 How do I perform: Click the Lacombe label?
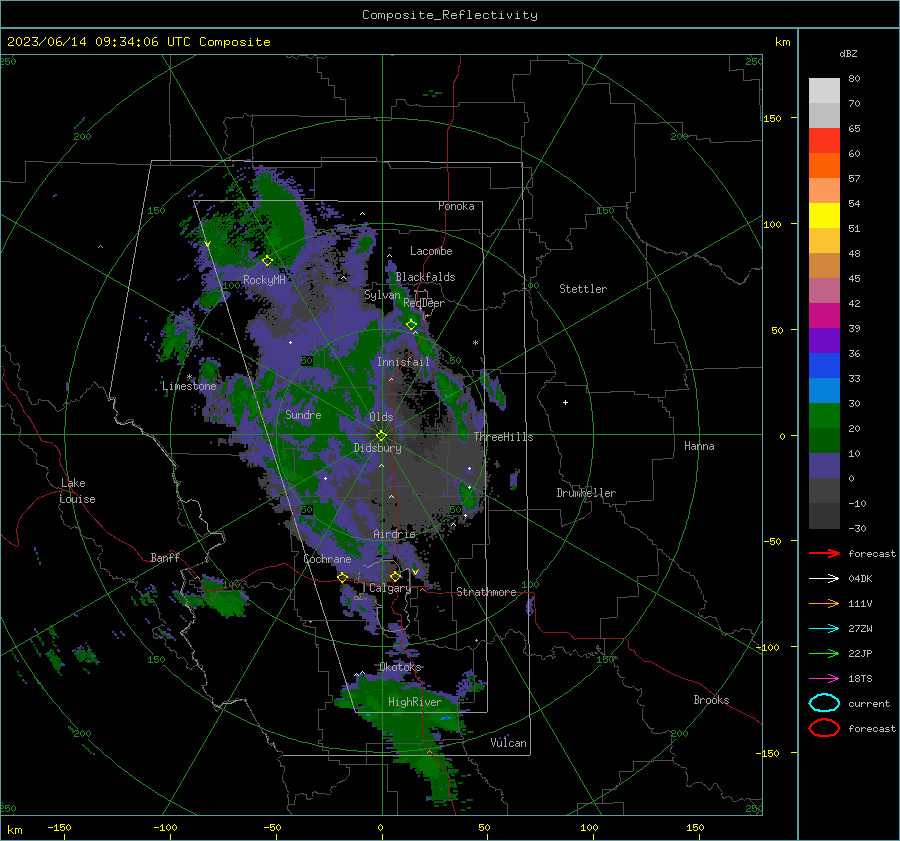(x=431, y=251)
